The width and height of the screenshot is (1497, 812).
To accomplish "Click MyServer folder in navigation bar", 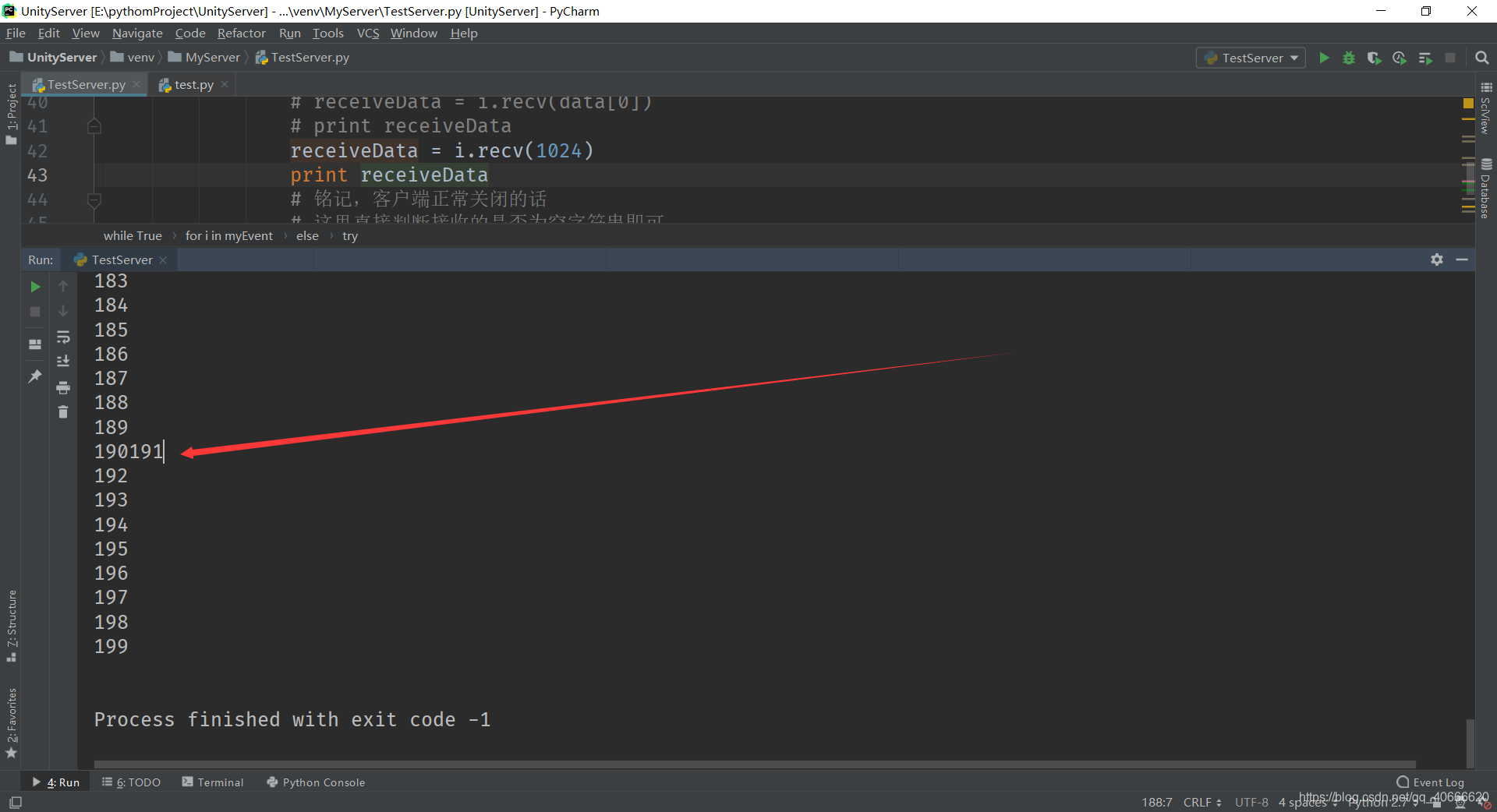I will click(204, 58).
